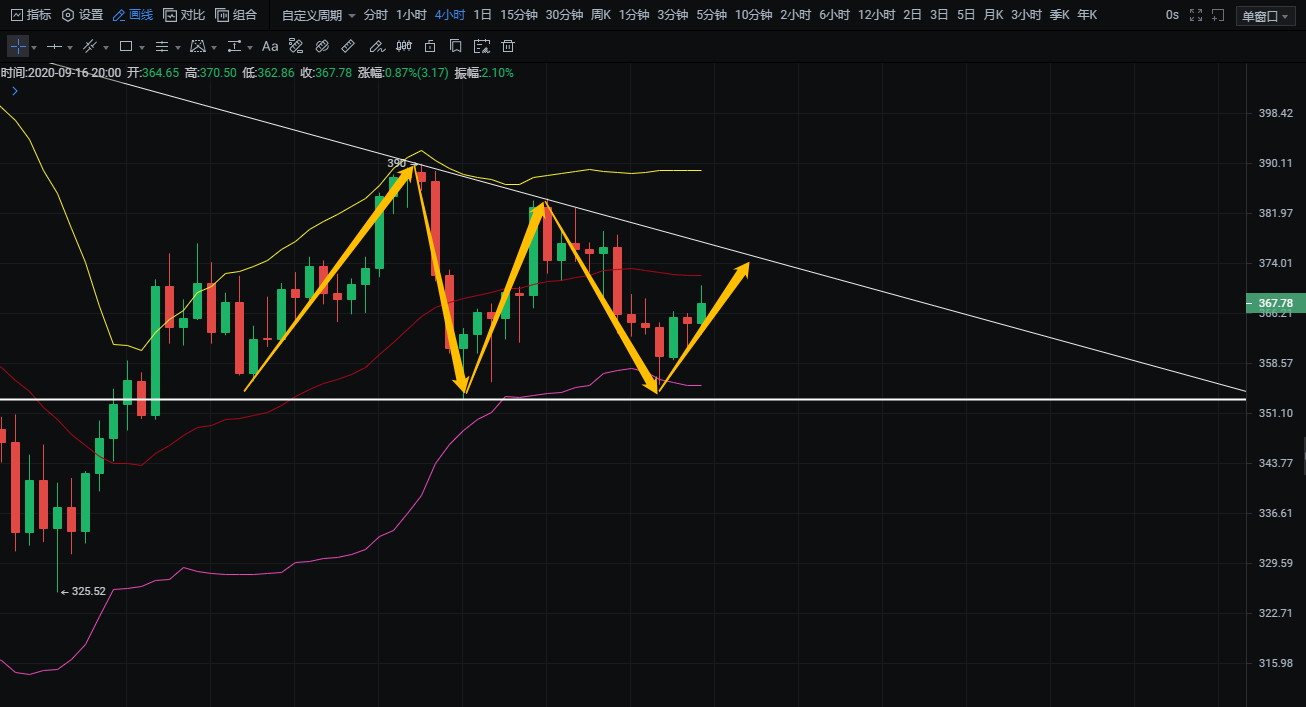Pick the Aa text annotation tool

(x=270, y=46)
